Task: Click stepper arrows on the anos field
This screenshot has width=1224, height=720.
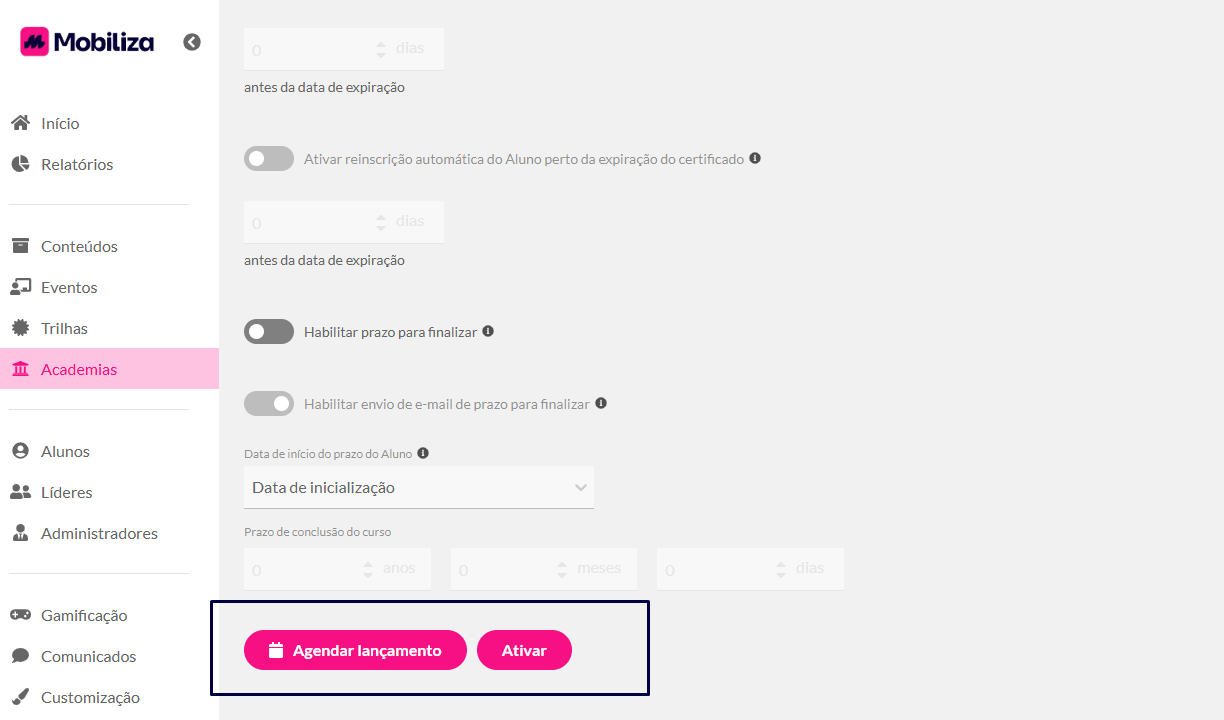Action: click(368, 569)
